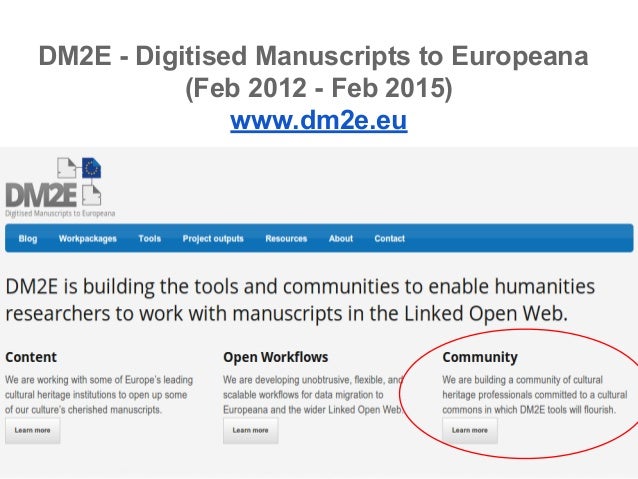Click the 'DM2E is building the tools' headline
Image resolution: width=638 pixels, height=479 pixels.
[300, 300]
